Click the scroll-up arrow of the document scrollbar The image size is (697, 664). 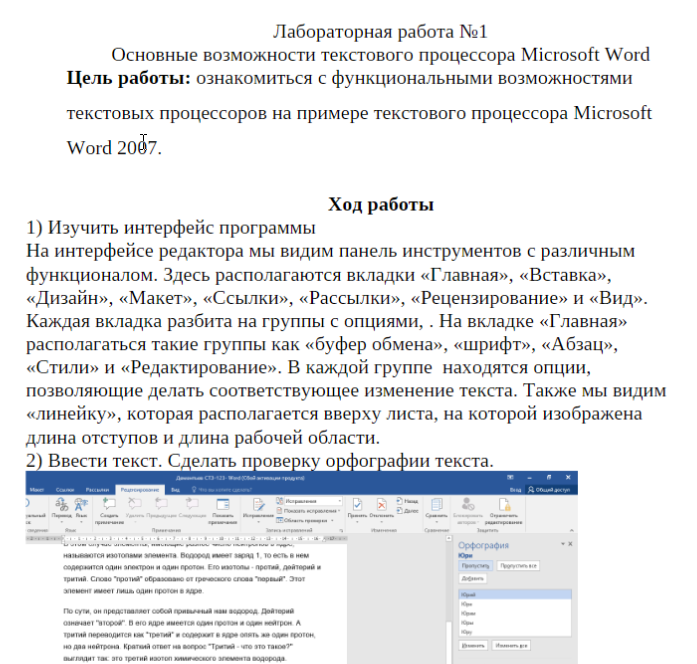[449, 538]
